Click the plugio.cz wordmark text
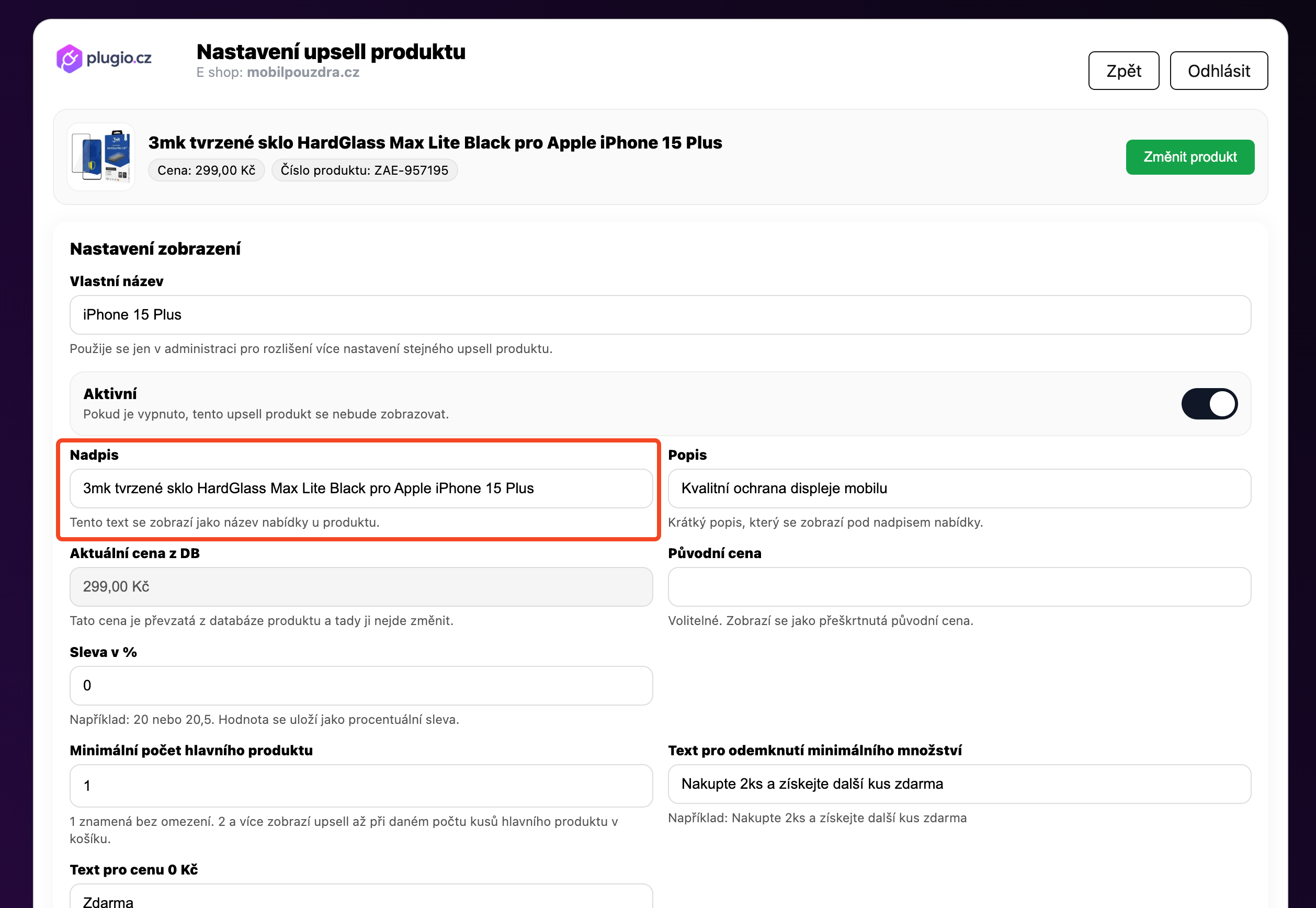The height and width of the screenshot is (908, 1316). [119, 58]
